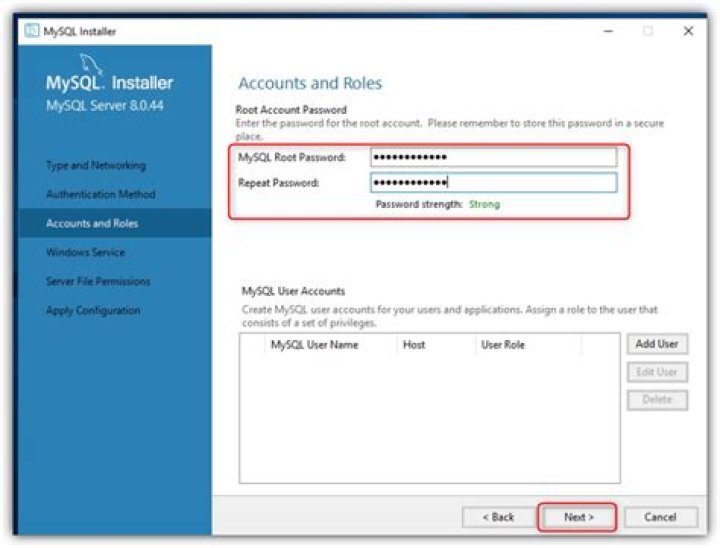Go to Apply Configuration step
This screenshot has width=720, height=548.
[93, 311]
